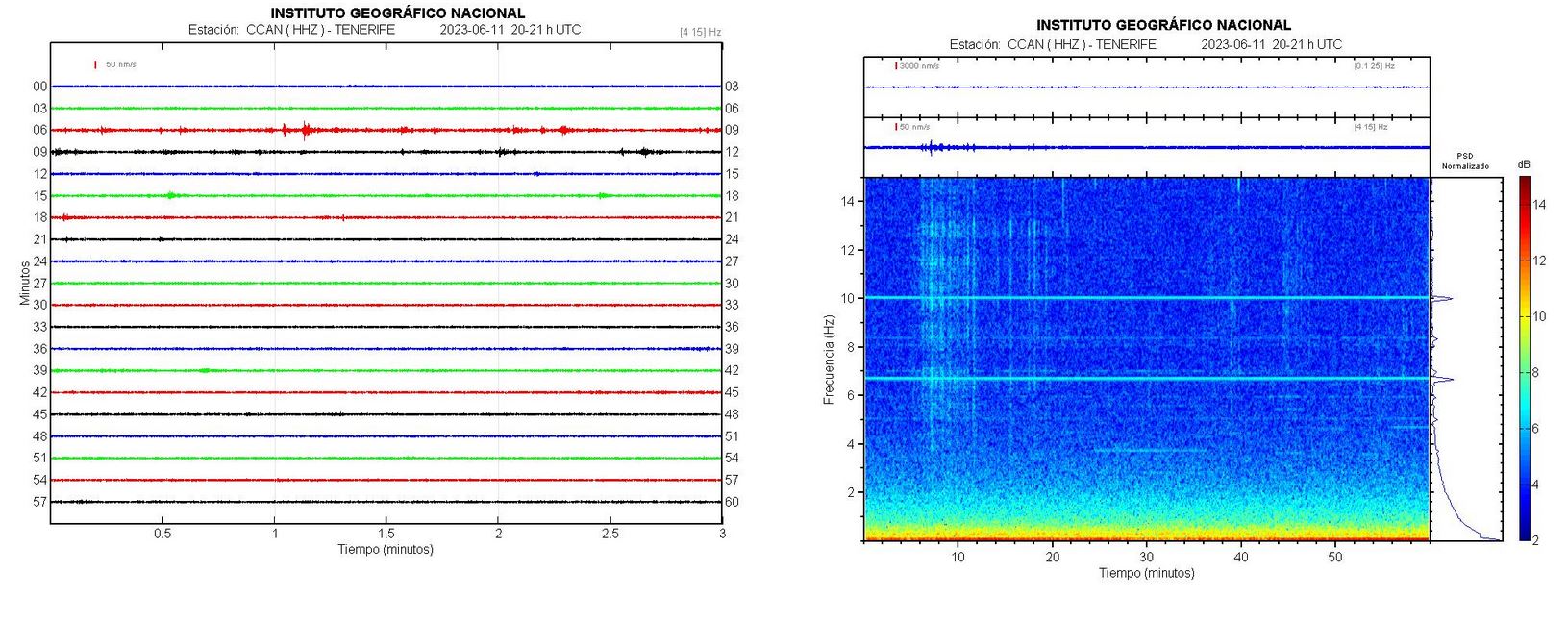1568x622 pixels.
Task: Click the Minutos axis label on the left seismogram
Action: [x=25, y=283]
